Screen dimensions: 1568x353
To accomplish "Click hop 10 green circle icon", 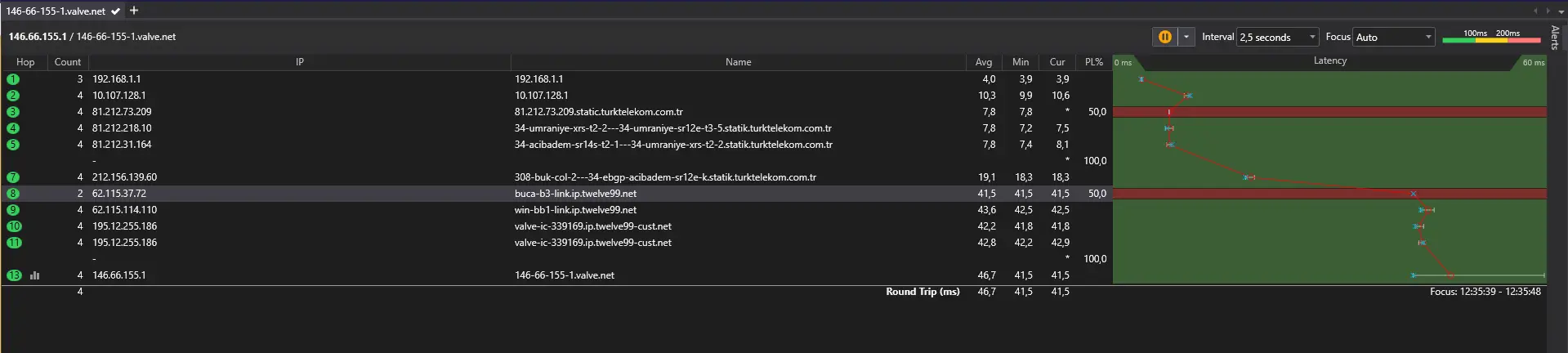I will click(x=14, y=226).
